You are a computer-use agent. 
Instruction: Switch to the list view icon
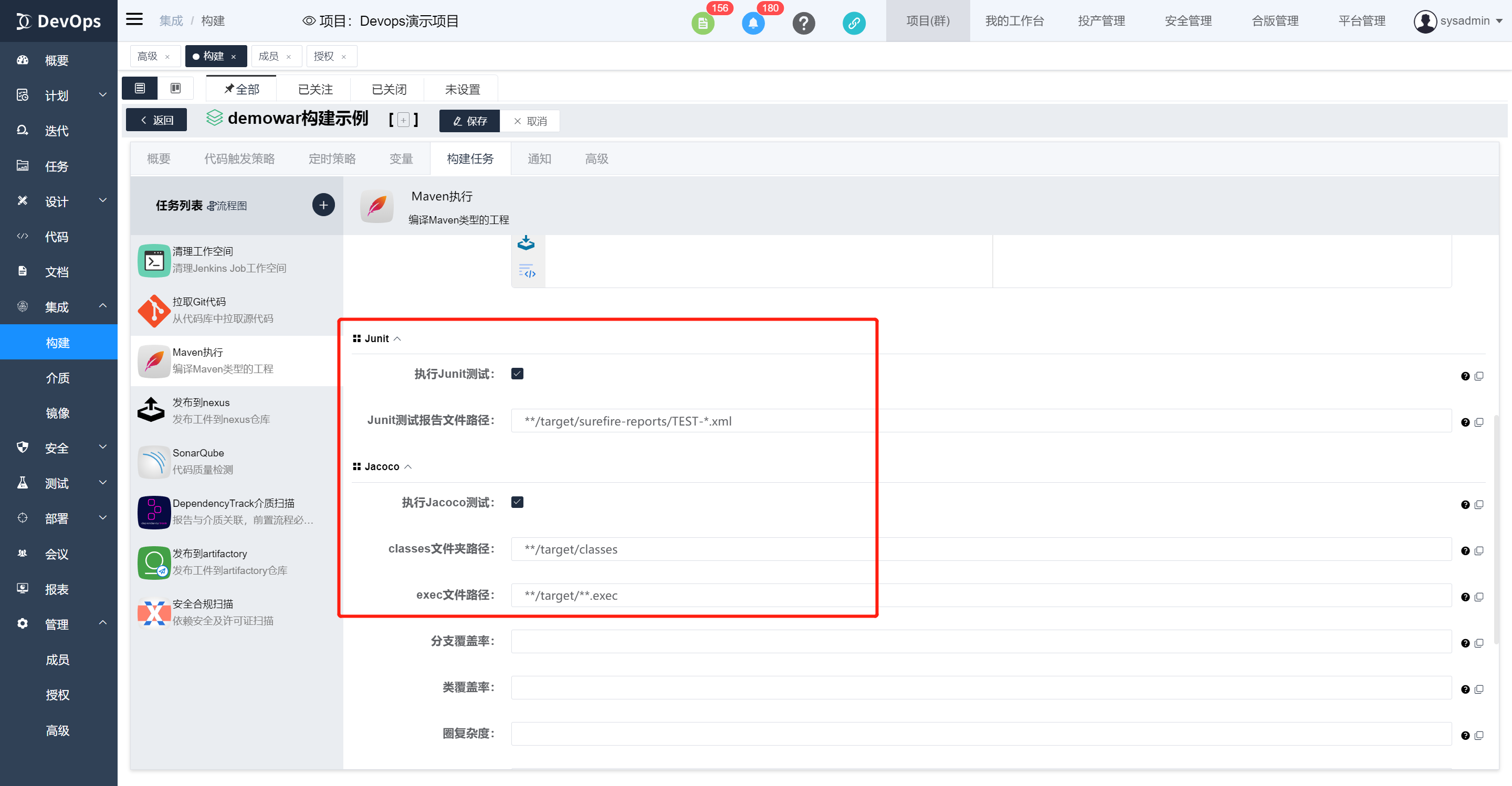pos(140,89)
